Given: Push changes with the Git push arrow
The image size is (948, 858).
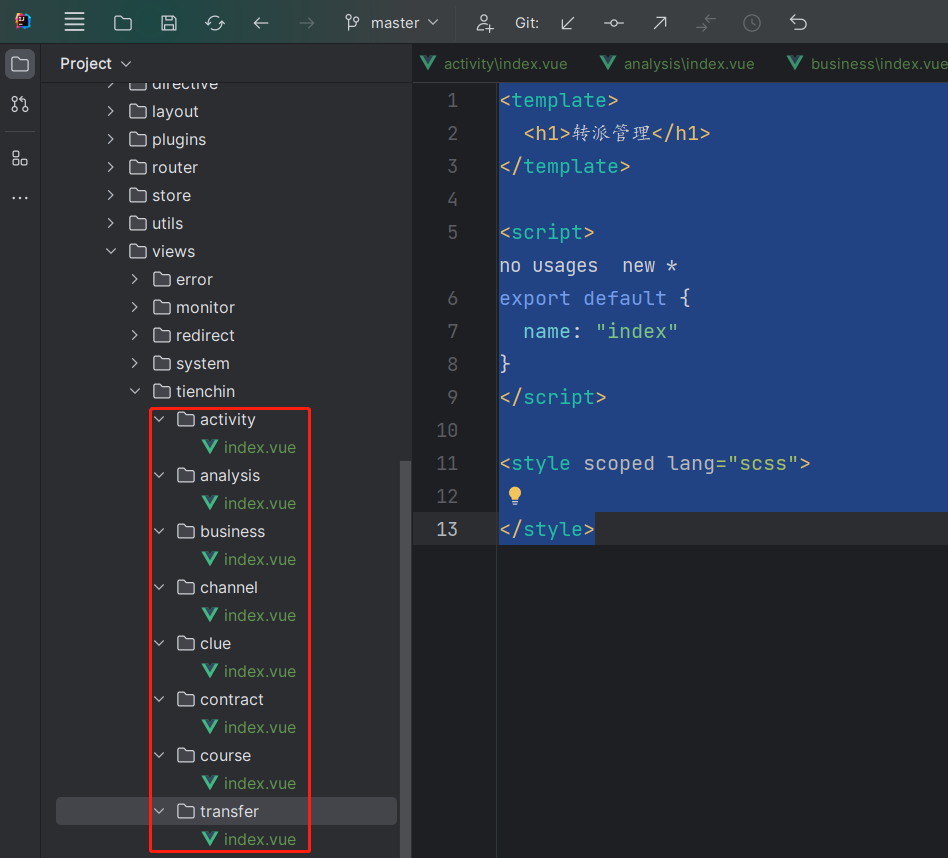Looking at the screenshot, I should pos(660,23).
